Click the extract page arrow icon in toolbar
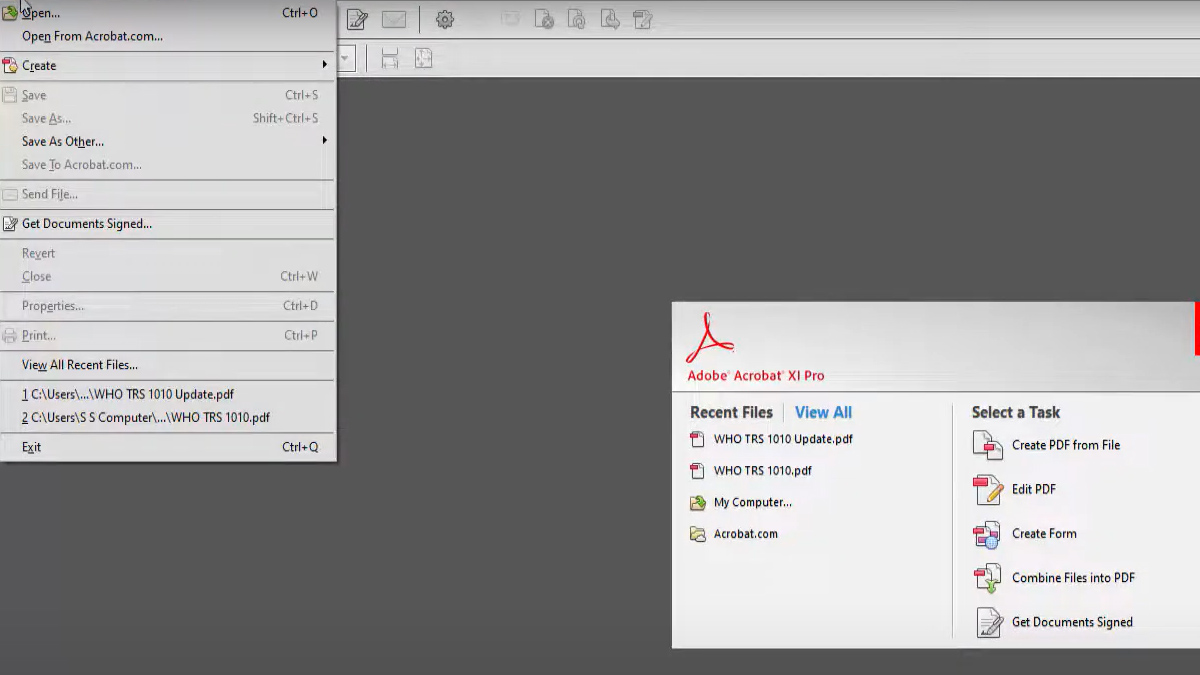Viewport: 1200px width, 675px height. click(x=610, y=19)
